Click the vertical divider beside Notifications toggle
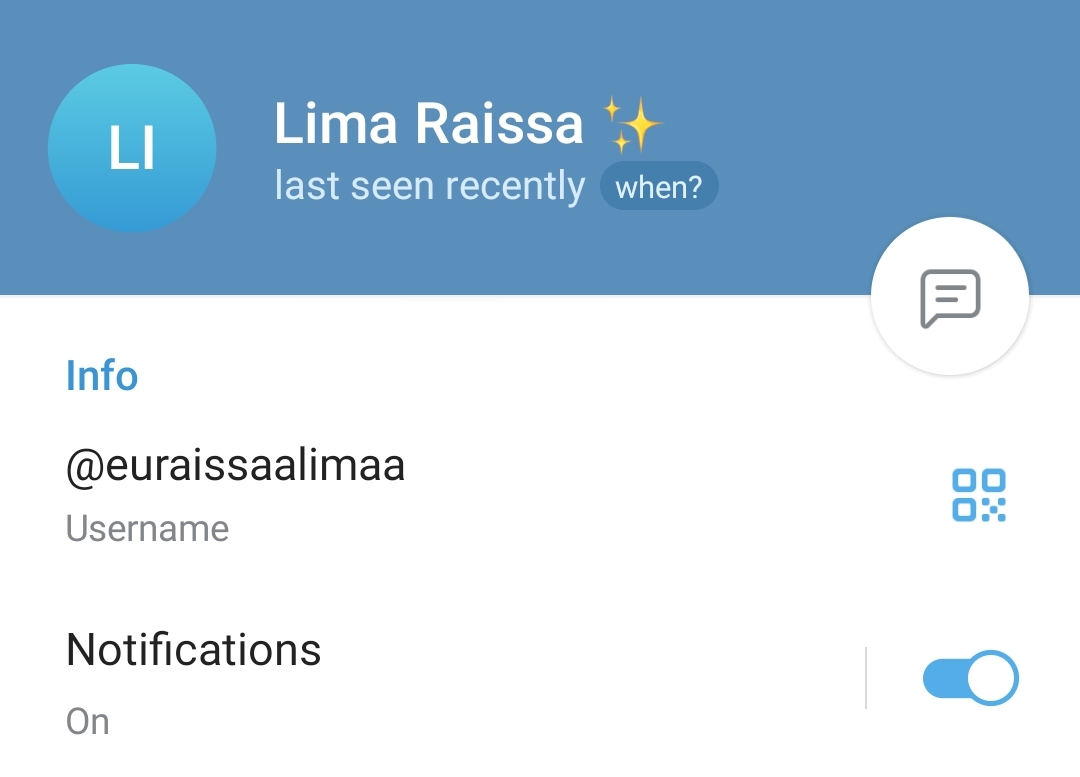The width and height of the screenshot is (1080, 777). pyautogui.click(x=866, y=678)
